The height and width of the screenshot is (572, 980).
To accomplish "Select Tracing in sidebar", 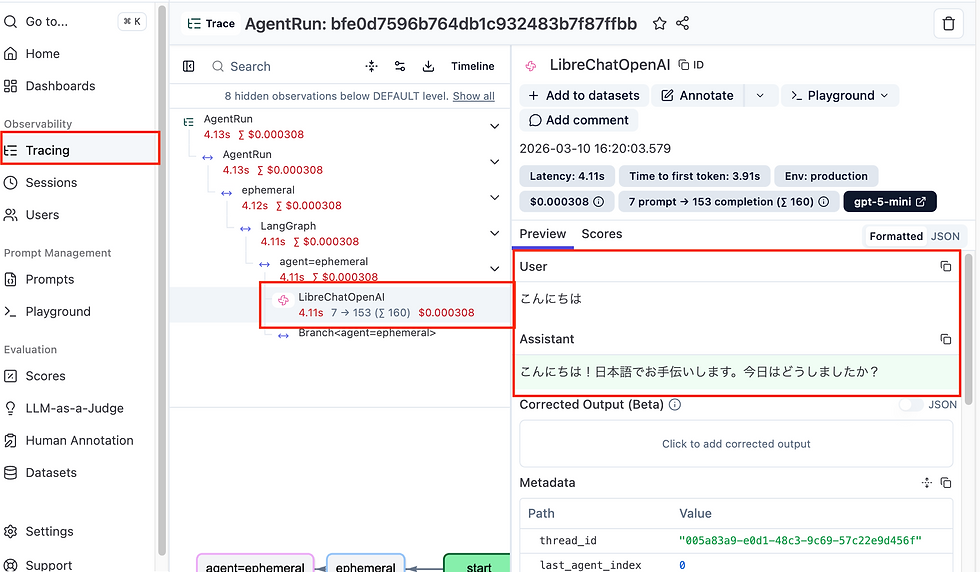I will point(48,150).
